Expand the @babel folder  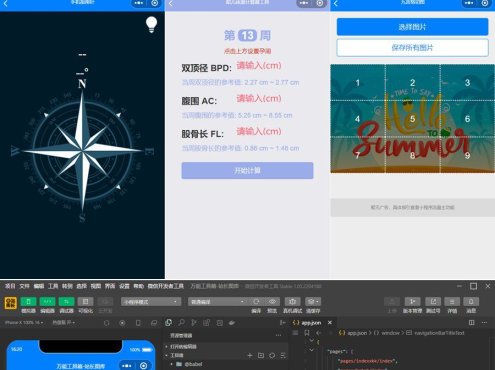point(194,364)
